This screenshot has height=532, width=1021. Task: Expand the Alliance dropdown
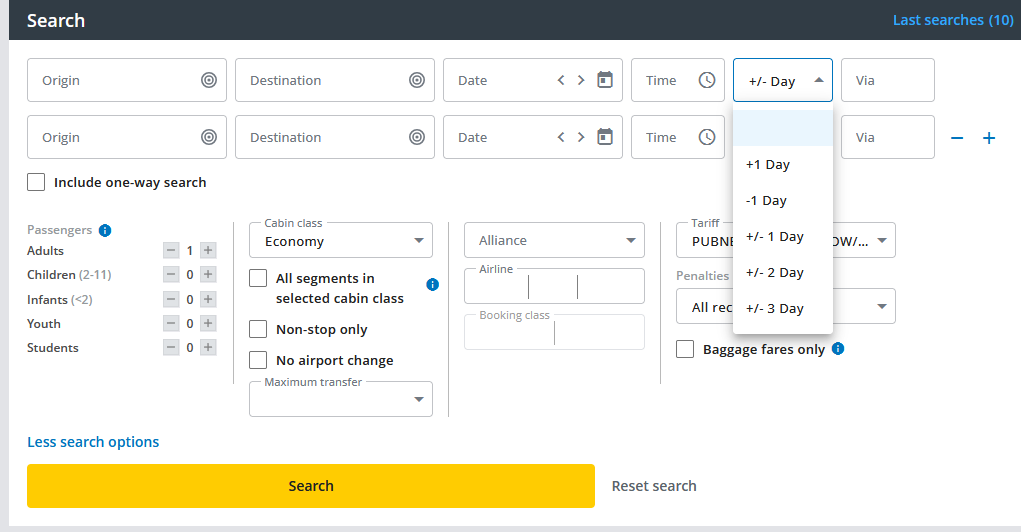click(554, 241)
